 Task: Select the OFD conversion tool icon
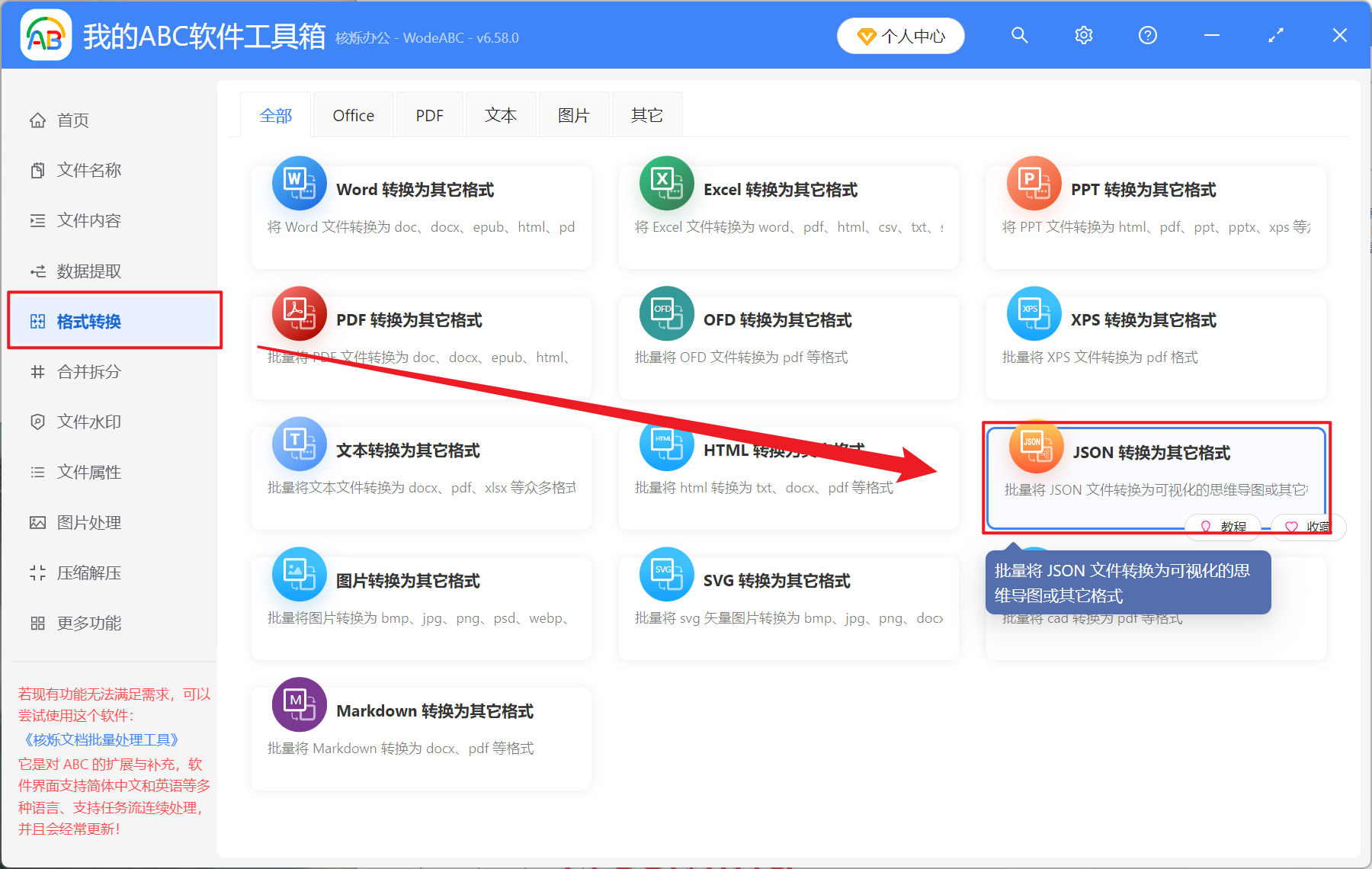coord(666,313)
